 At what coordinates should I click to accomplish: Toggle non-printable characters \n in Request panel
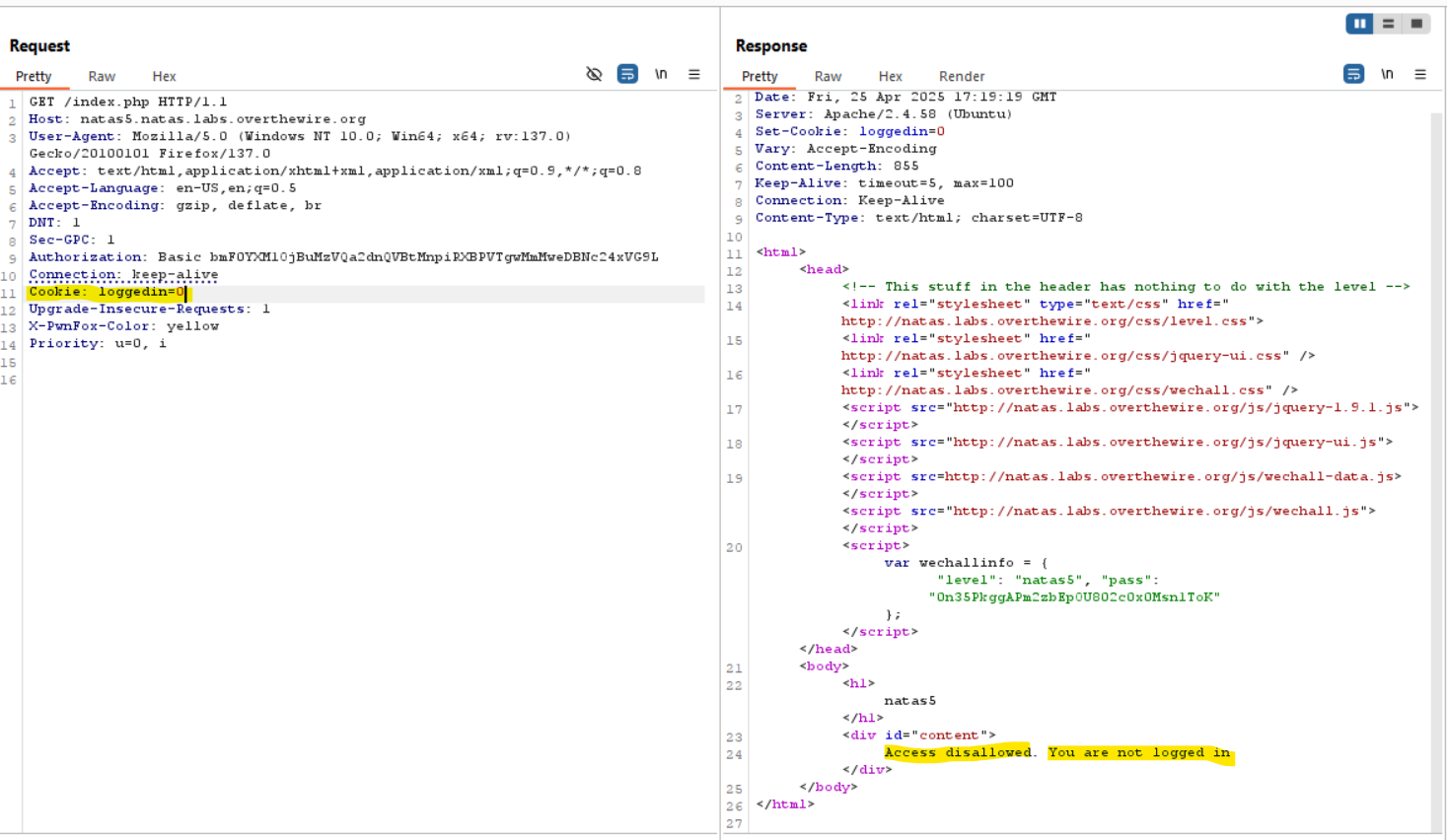[661, 74]
